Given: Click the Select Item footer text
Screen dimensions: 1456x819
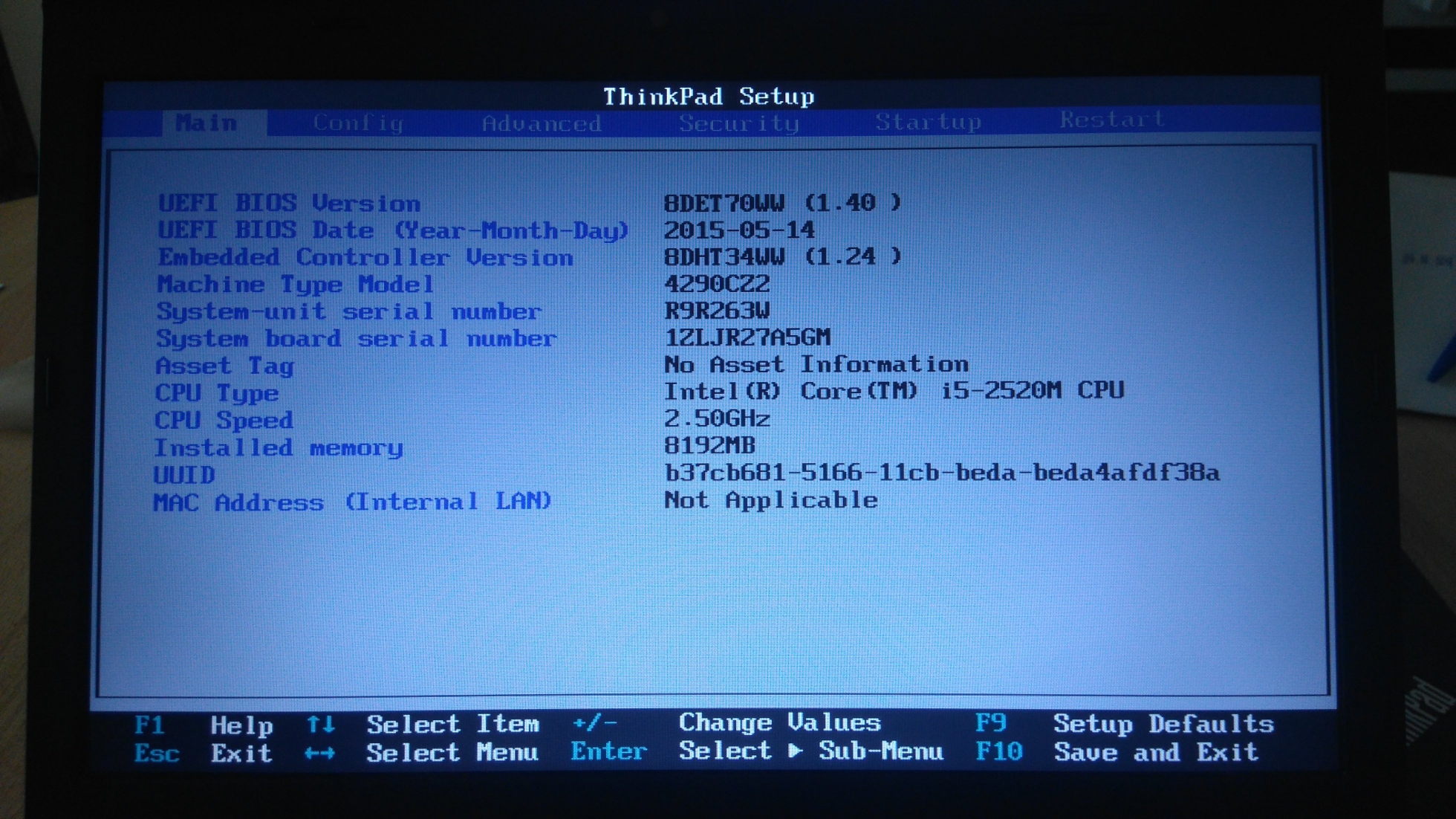Looking at the screenshot, I should (452, 724).
